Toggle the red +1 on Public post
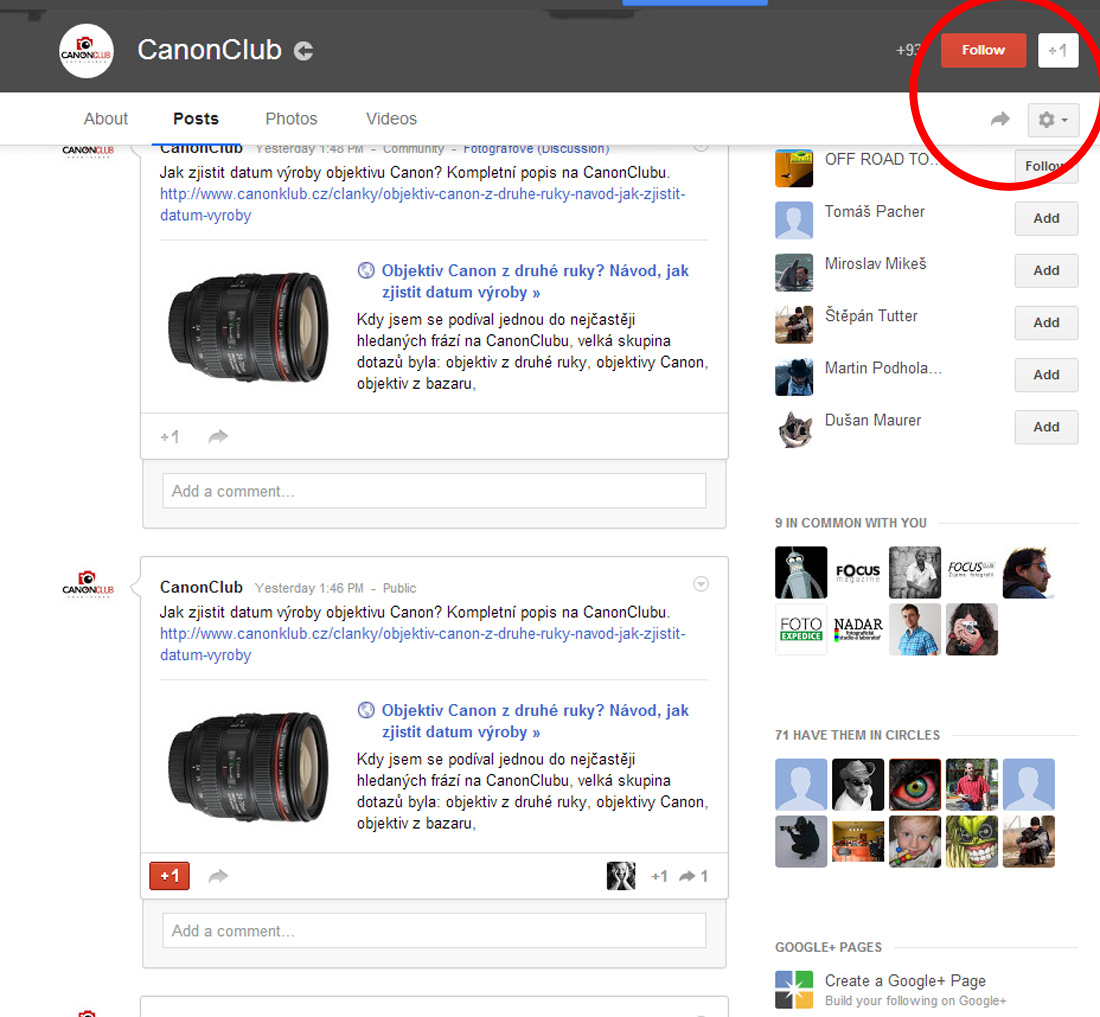 click(169, 876)
